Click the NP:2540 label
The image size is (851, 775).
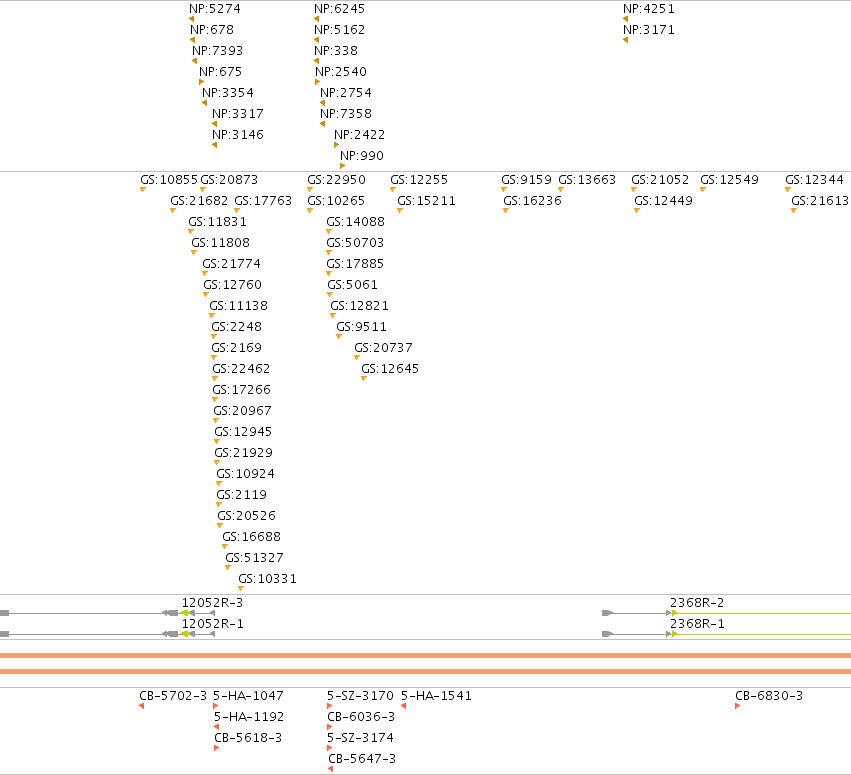pos(341,72)
